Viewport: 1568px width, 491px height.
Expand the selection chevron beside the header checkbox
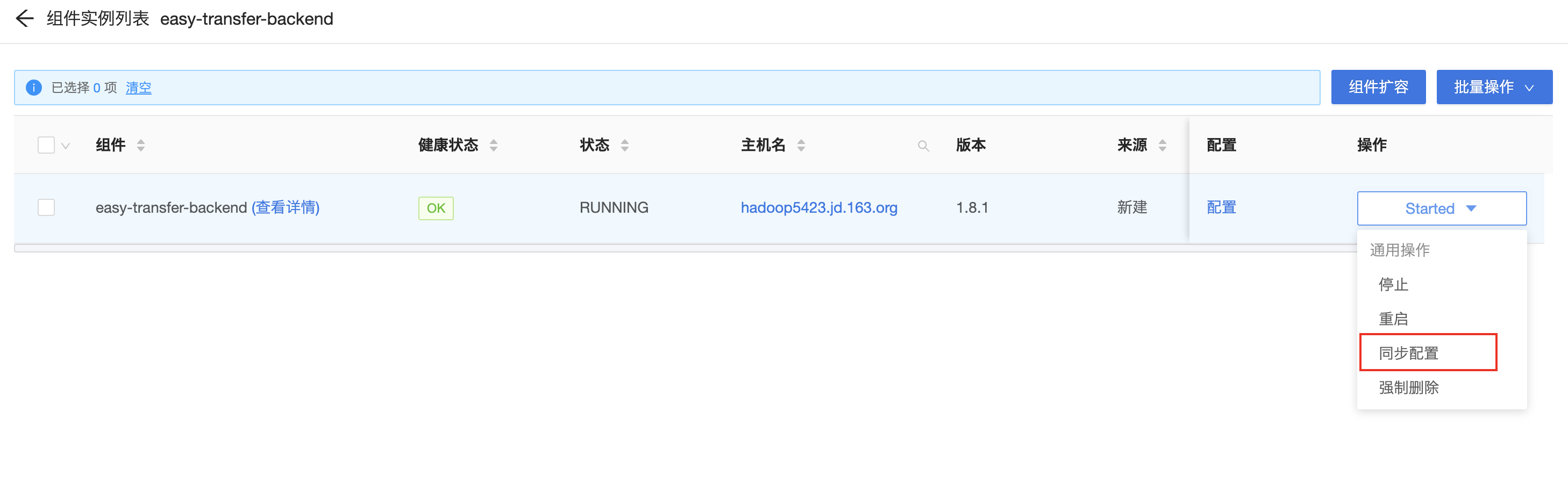pos(66,146)
